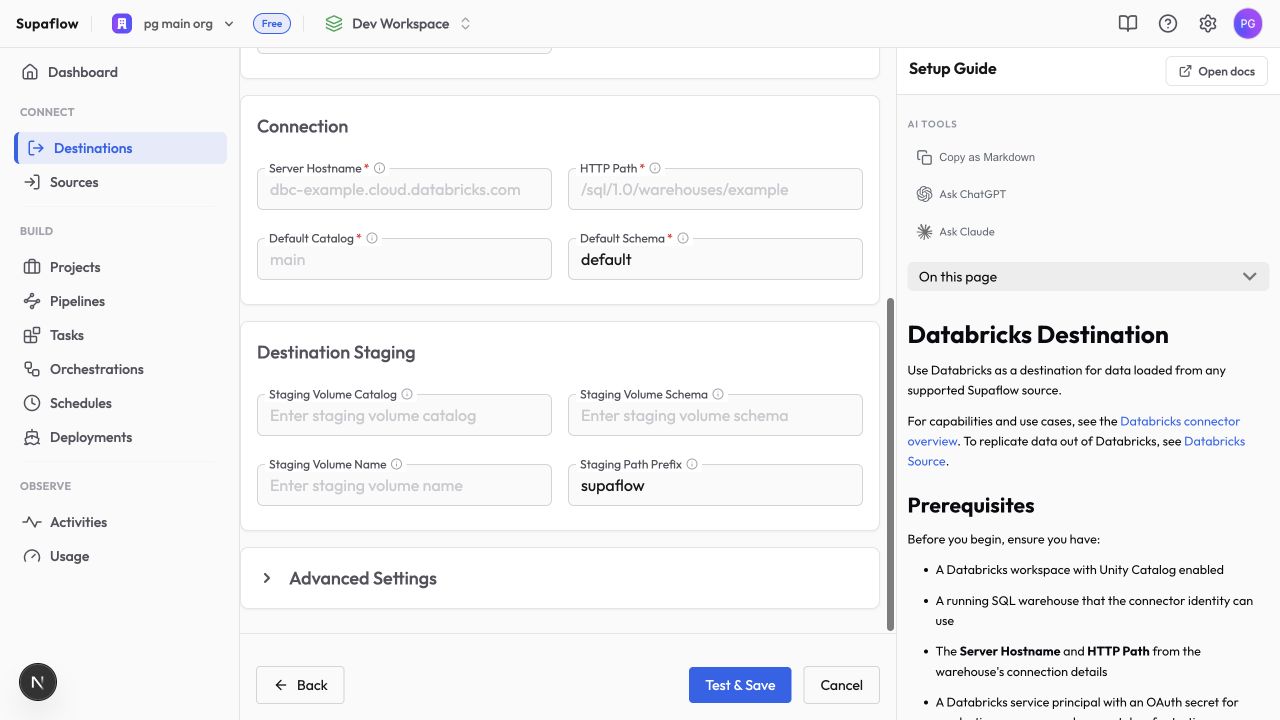Viewport: 1280px width, 720px height.
Task: Open Projects in the sidebar
Action: 120,267
